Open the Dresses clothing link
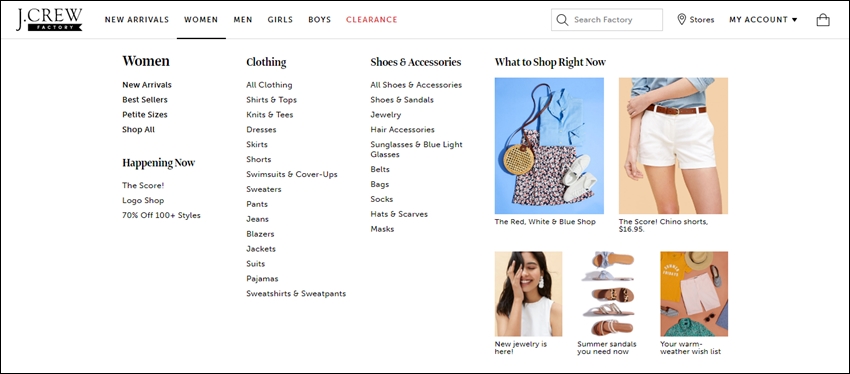Viewport: 850px width, 374px height. [261, 130]
